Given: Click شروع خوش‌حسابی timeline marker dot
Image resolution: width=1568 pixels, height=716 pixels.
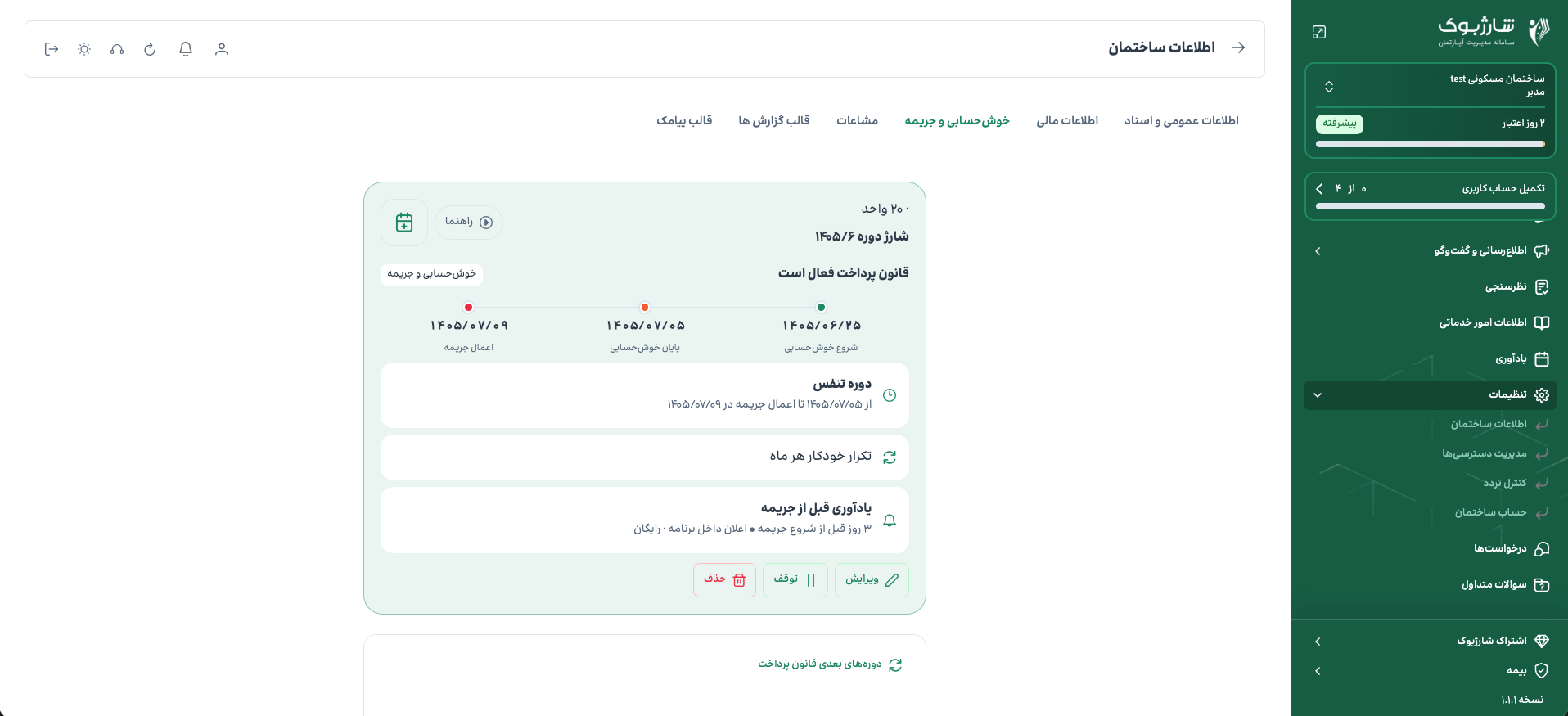Looking at the screenshot, I should [x=821, y=308].
